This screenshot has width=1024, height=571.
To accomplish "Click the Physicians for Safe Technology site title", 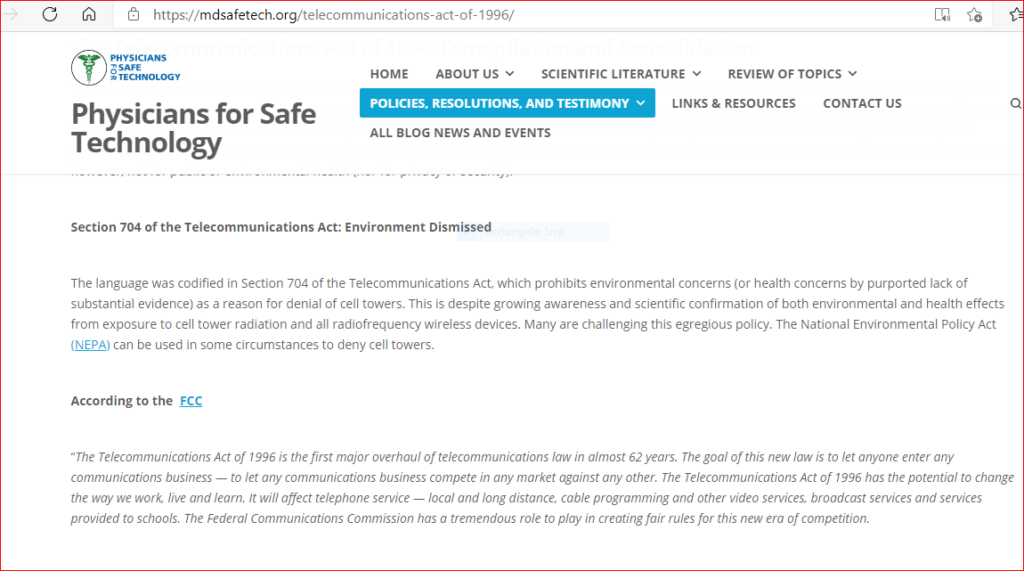I will coord(193,128).
